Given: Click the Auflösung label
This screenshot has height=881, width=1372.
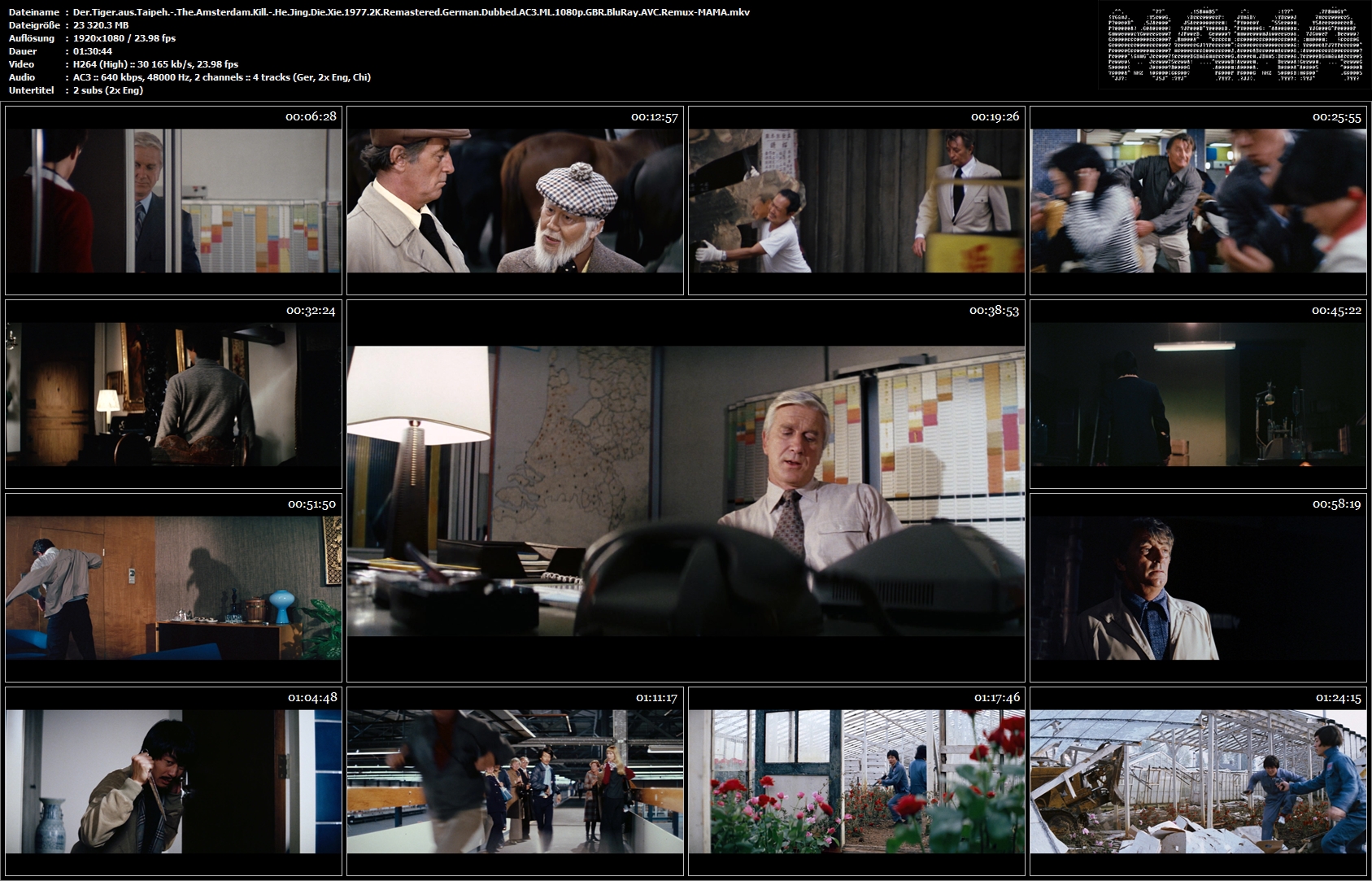Looking at the screenshot, I should [32, 38].
